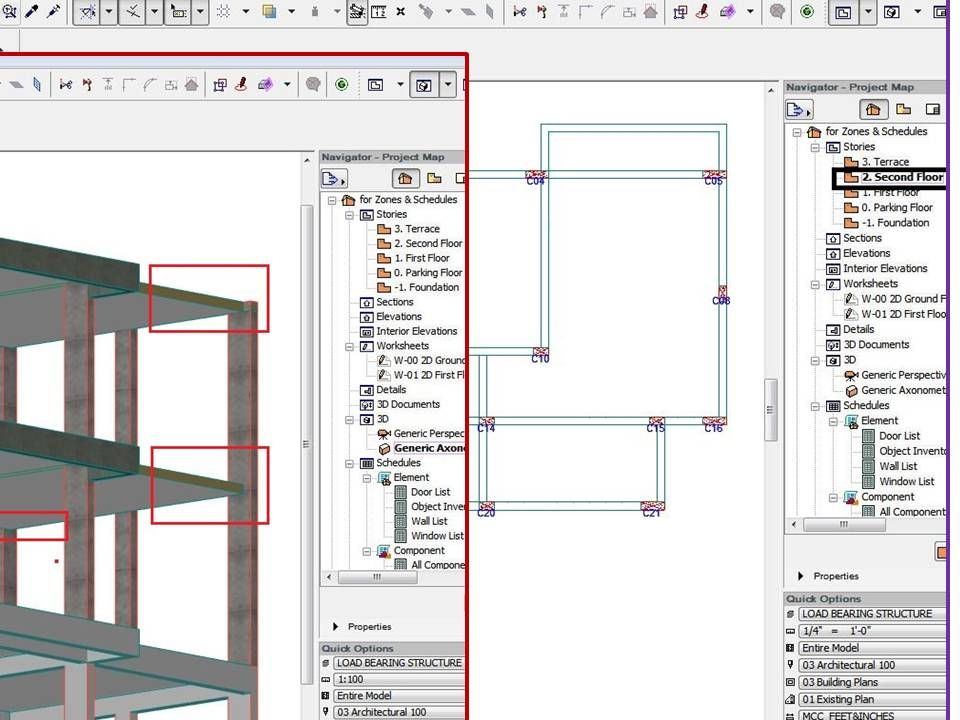Open Sections item in the left Navigator
Image resolution: width=960 pixels, height=720 pixels.
click(394, 302)
